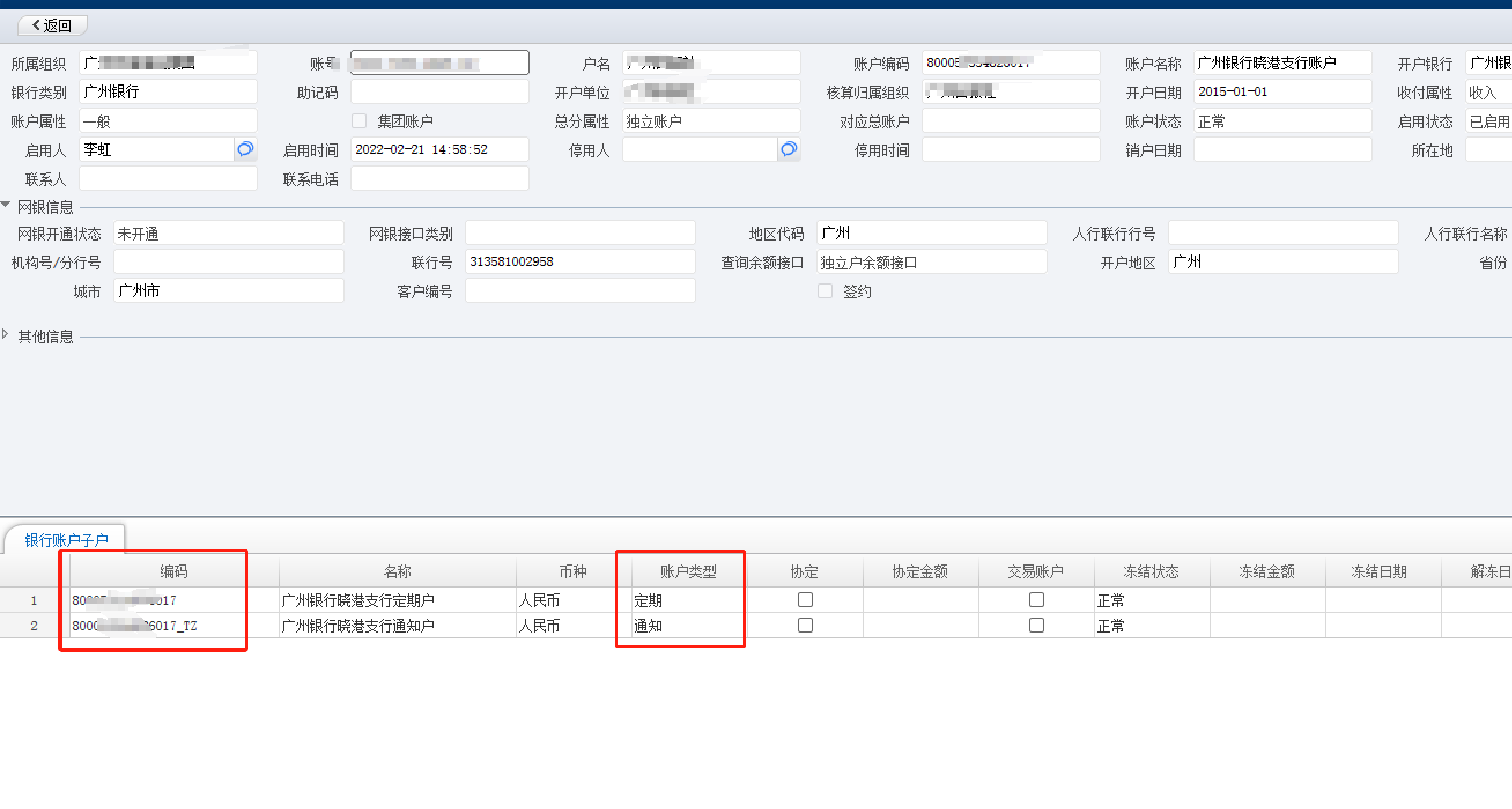1512x809 pixels.
Task: Check 协定 box in row 1
Action: coord(805,600)
